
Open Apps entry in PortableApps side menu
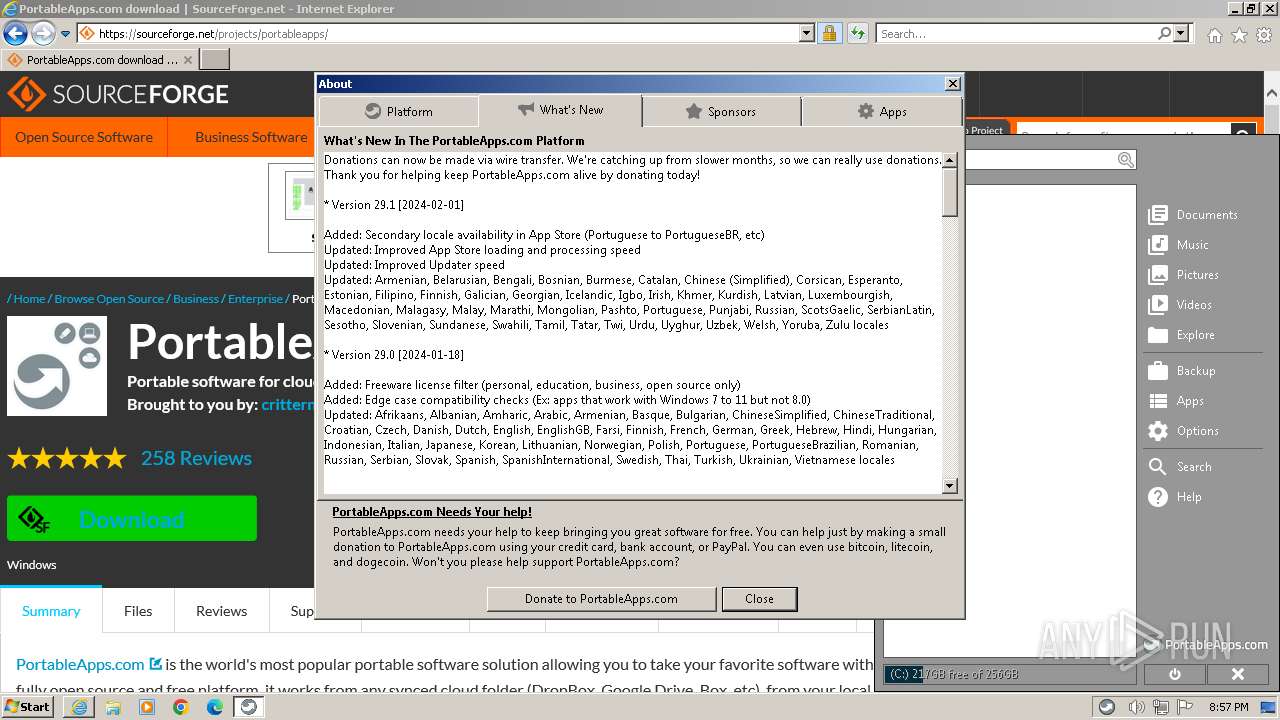pyautogui.click(x=1177, y=401)
